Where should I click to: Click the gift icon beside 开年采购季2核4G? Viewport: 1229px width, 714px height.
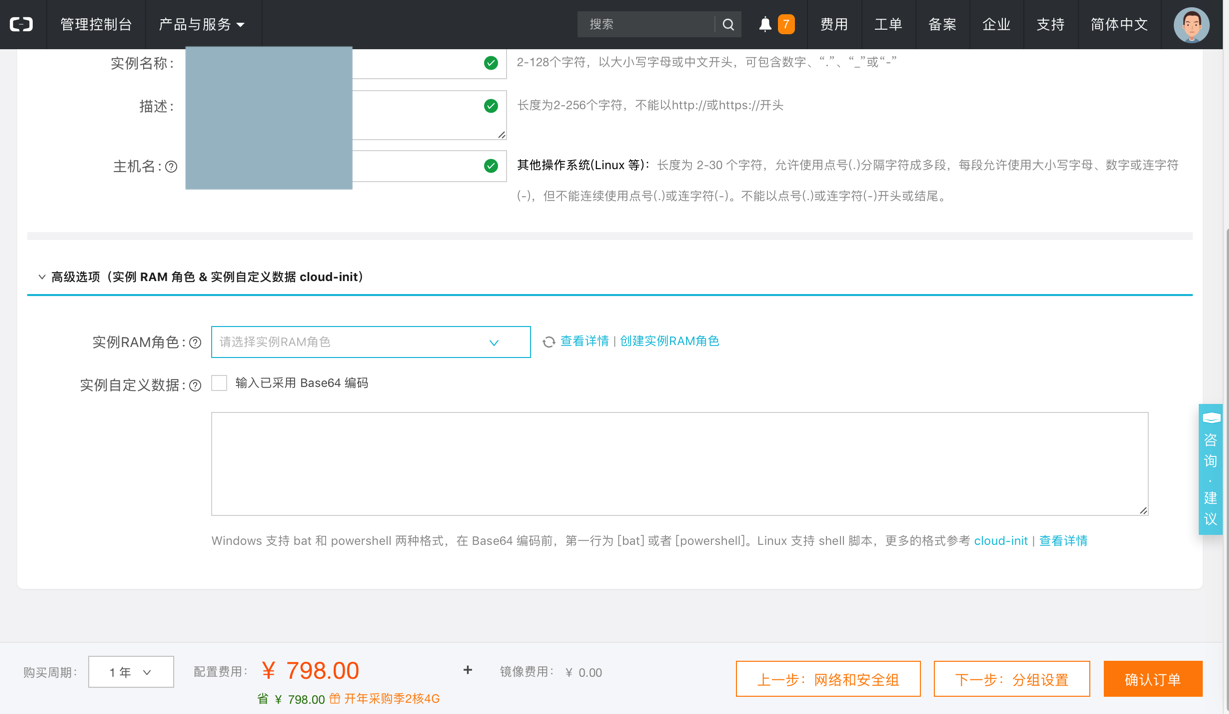pos(334,699)
